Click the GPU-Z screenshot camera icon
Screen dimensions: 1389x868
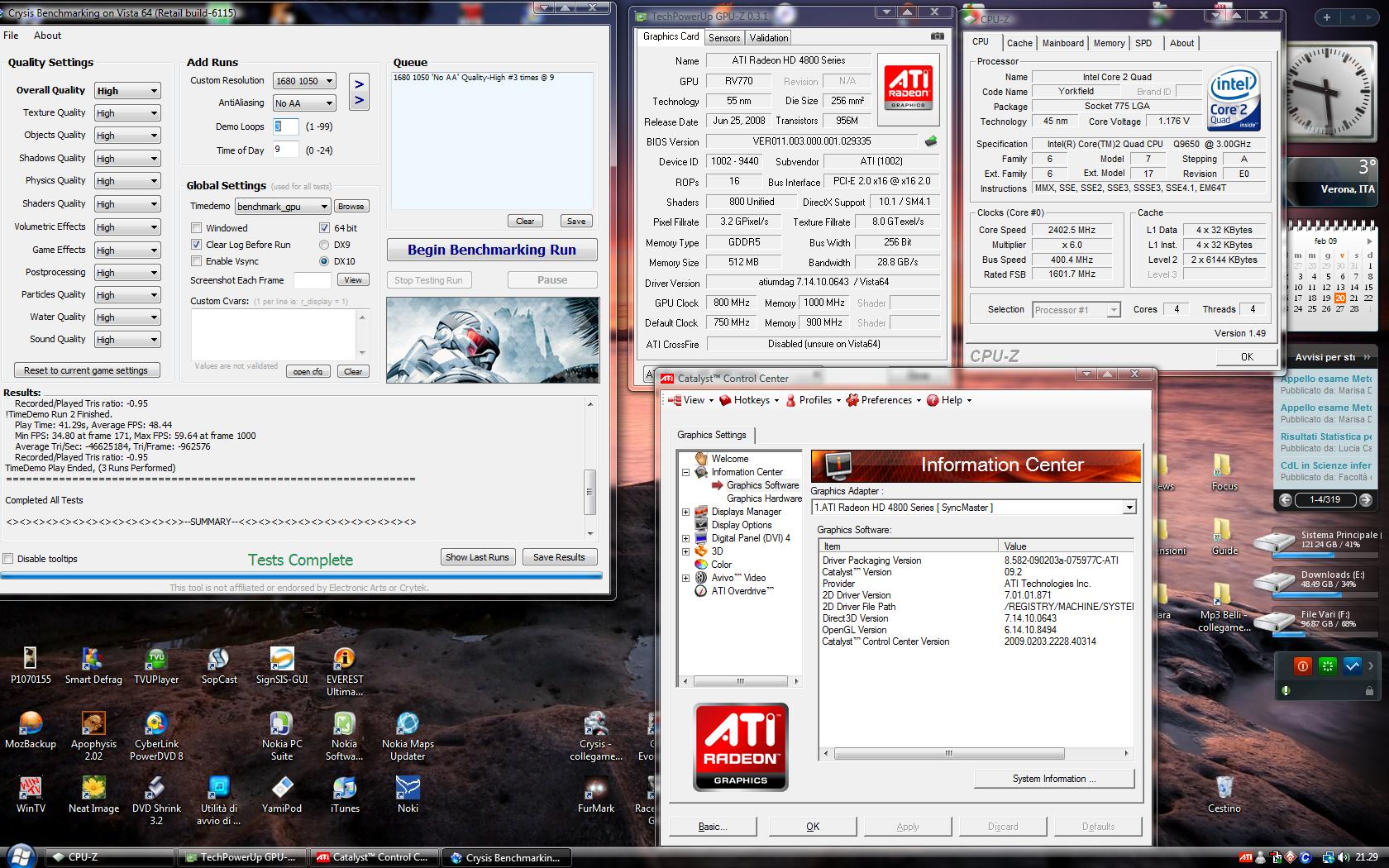tap(937, 36)
